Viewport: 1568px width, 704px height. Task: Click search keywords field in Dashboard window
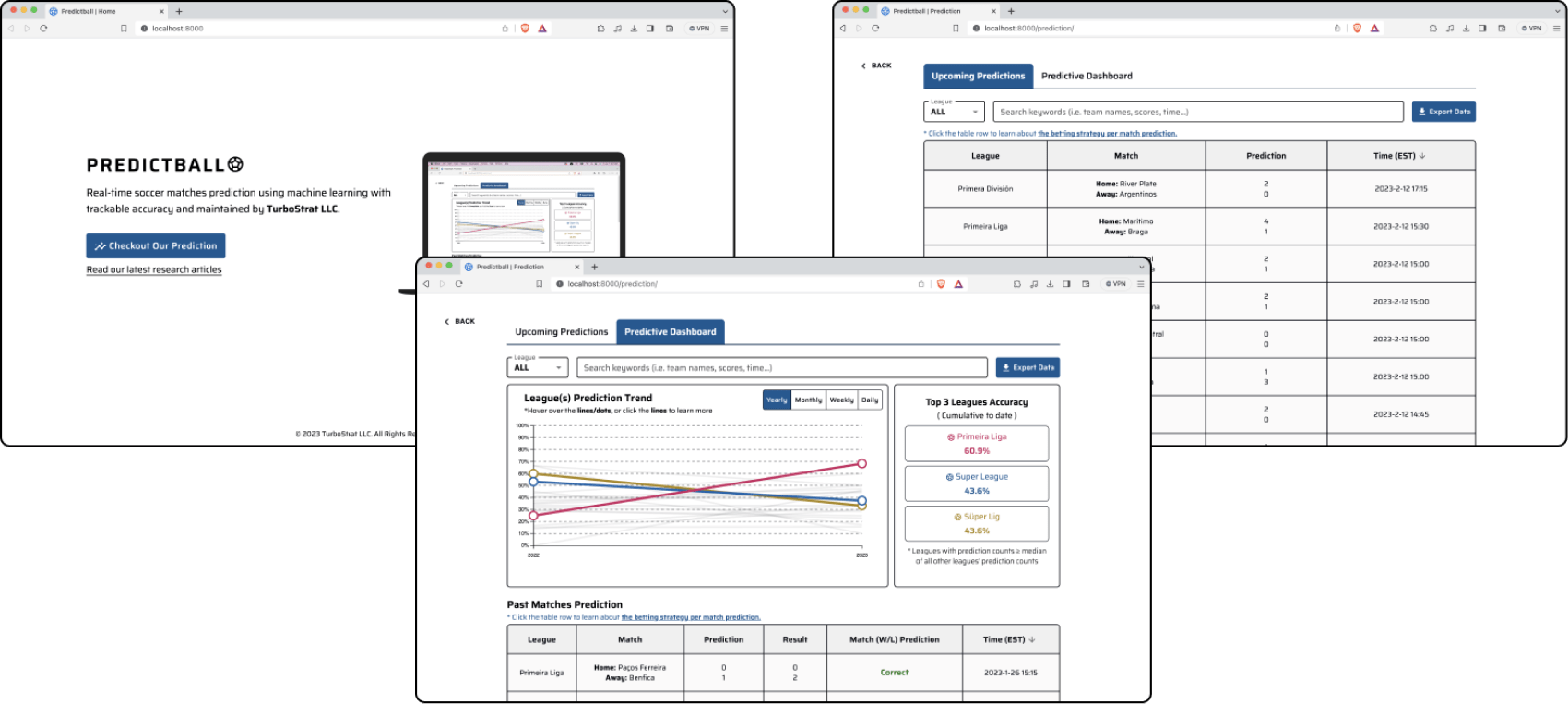tap(782, 367)
